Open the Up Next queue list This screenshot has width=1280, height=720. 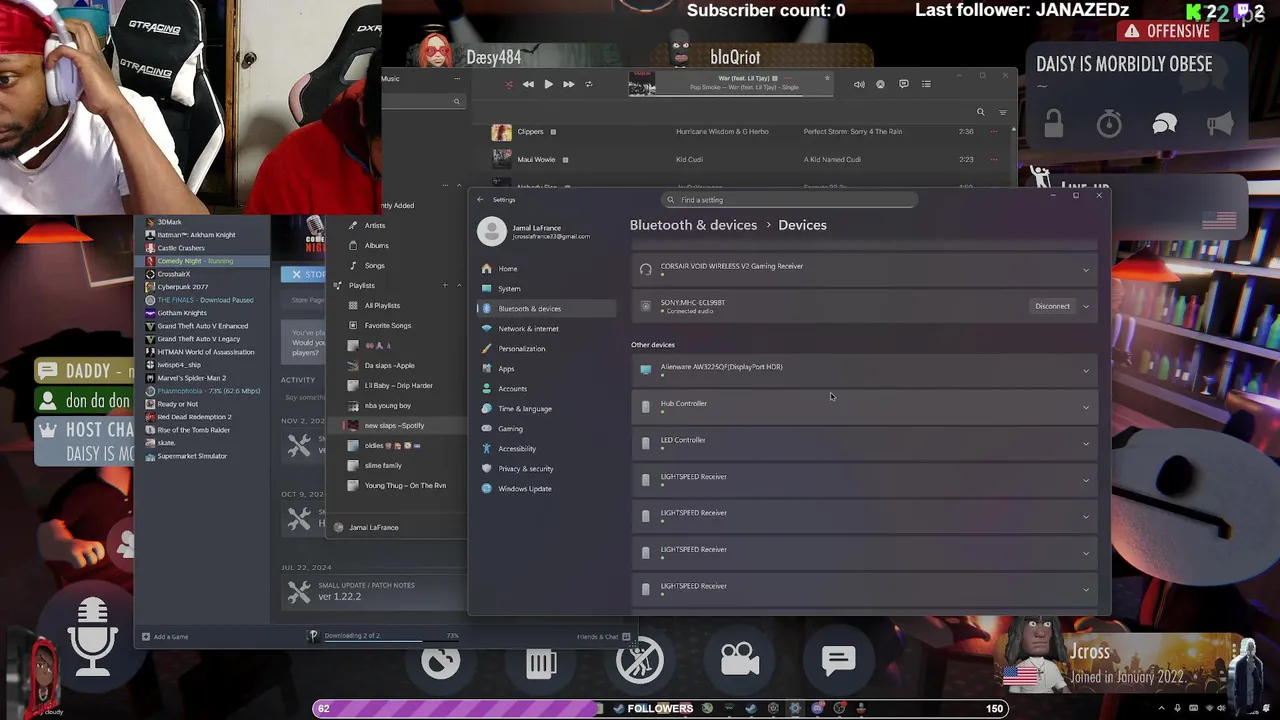(x=926, y=84)
